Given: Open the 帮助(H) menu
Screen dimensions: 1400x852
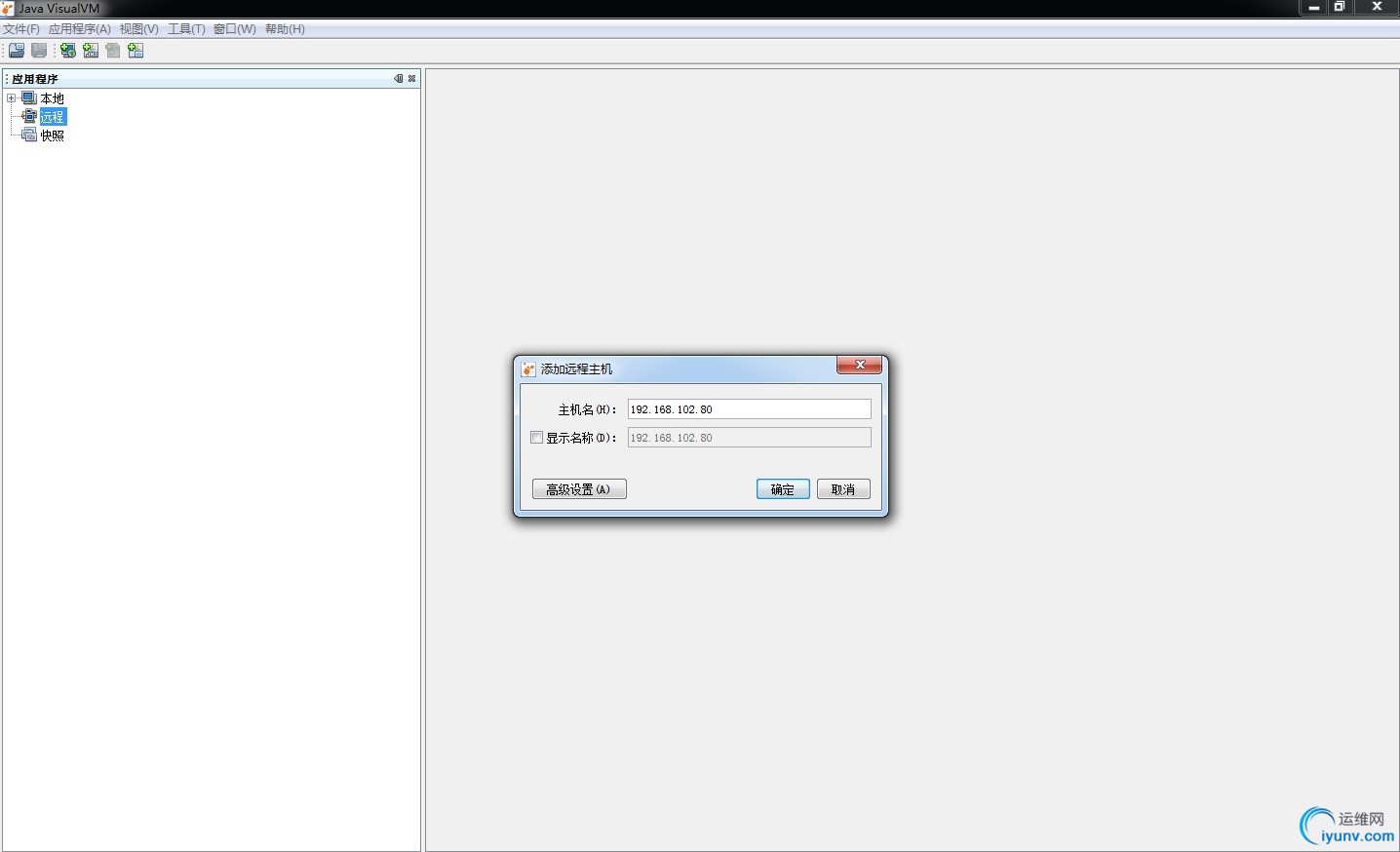Looking at the screenshot, I should tap(285, 29).
